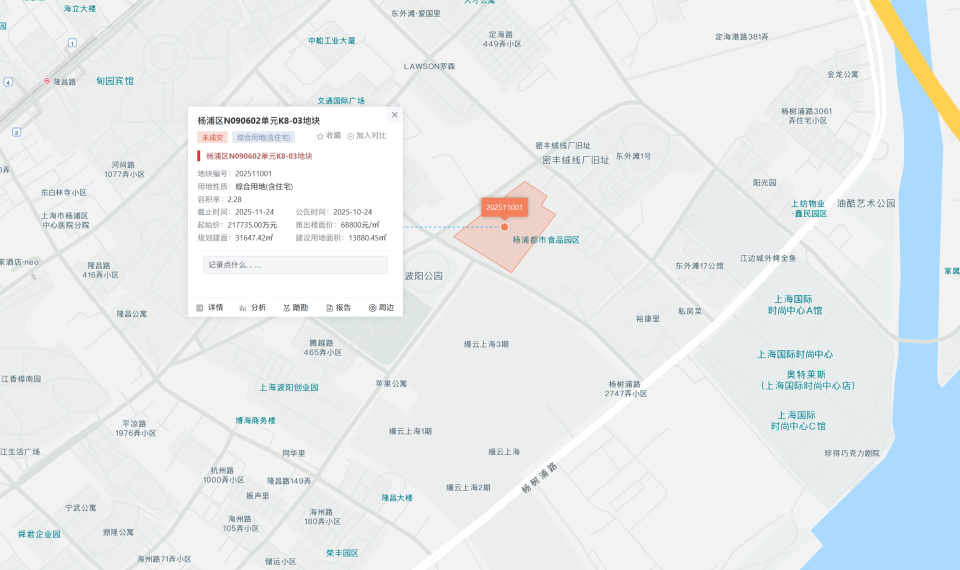
Task: Click the 定海港路381弄 map label
Action: (741, 37)
